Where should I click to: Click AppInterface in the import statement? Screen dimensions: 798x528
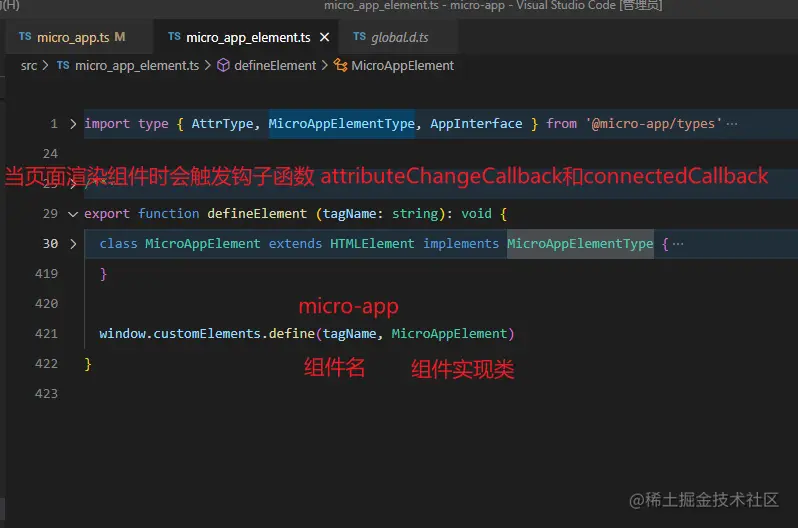pyautogui.click(x=476, y=124)
